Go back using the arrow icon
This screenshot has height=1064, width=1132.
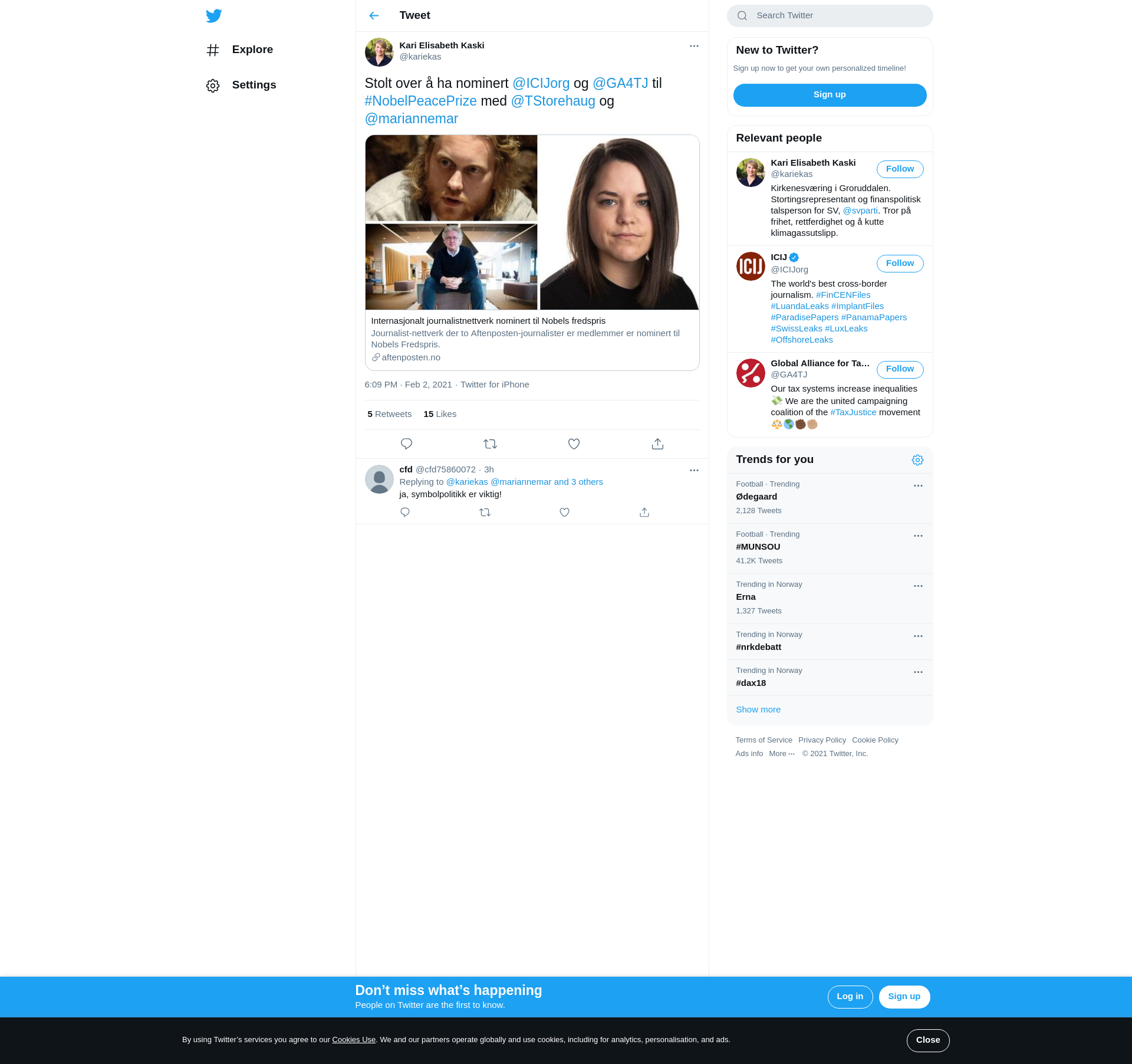[x=374, y=16]
